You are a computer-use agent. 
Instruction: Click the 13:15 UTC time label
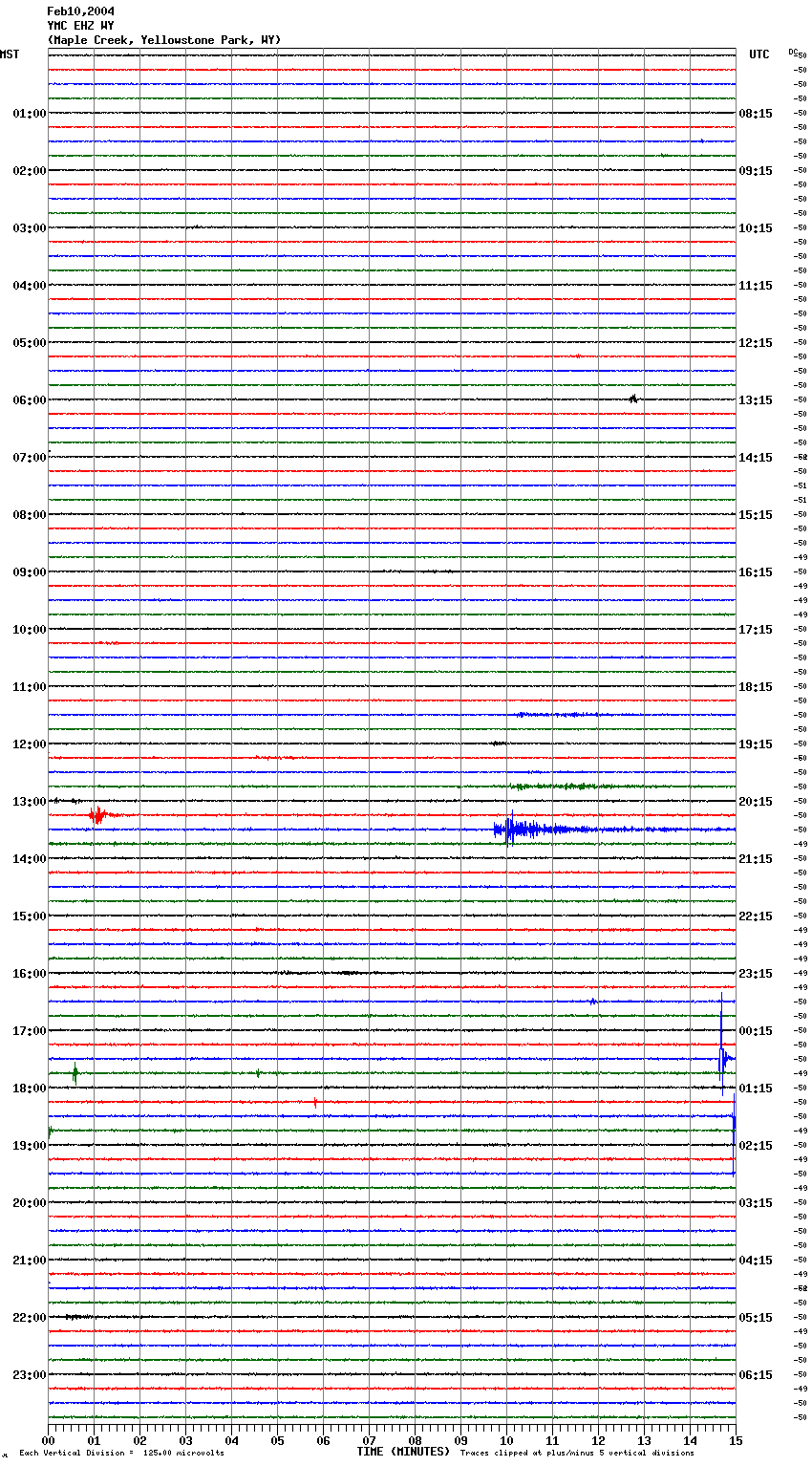coord(756,400)
